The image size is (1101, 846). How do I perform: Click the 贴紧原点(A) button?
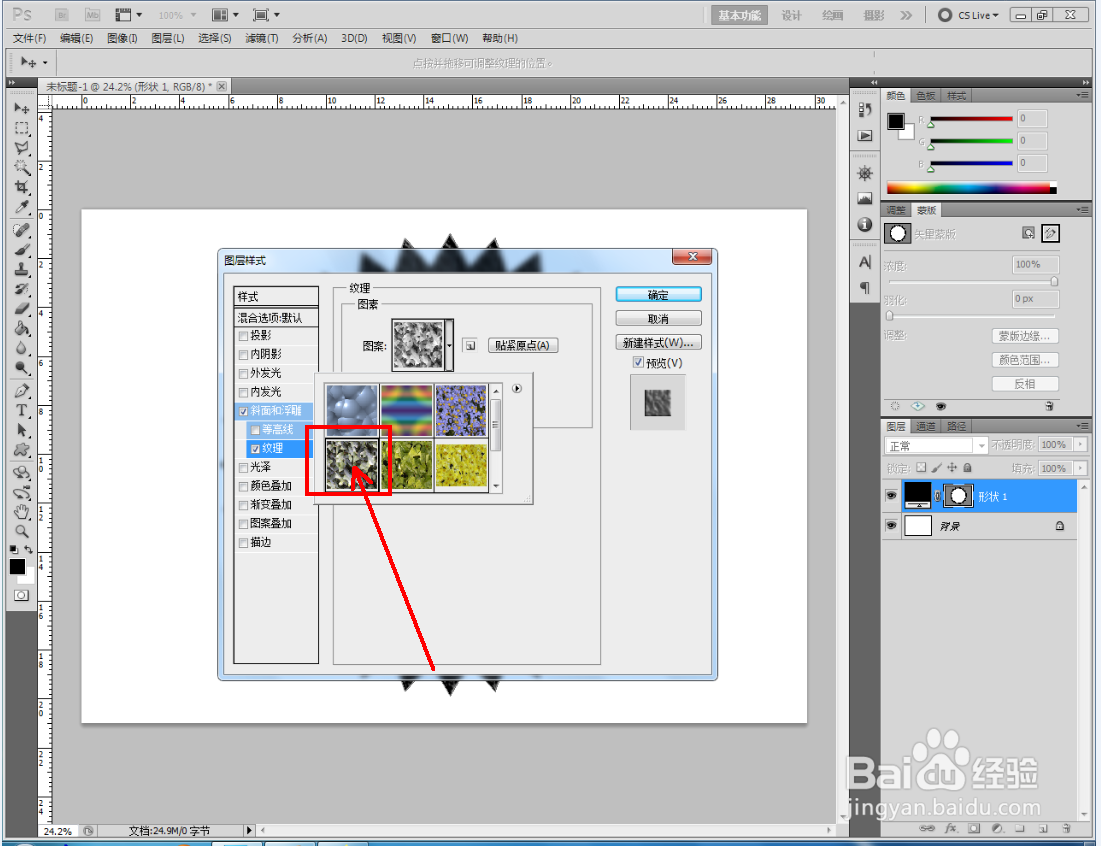522,345
